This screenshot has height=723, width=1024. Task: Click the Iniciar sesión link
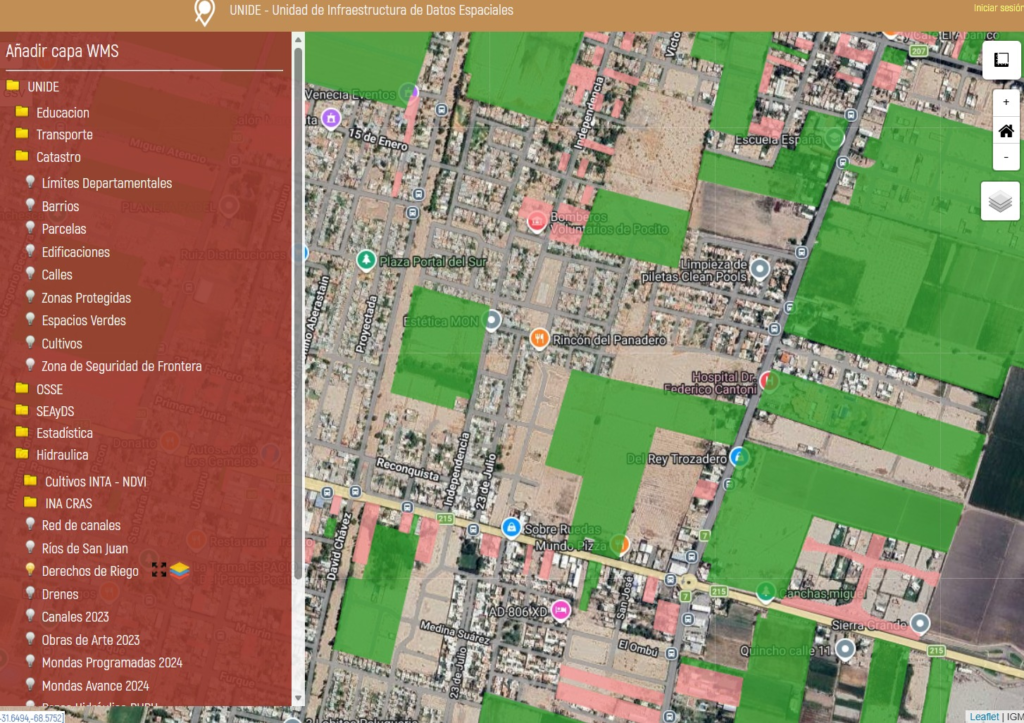point(997,8)
